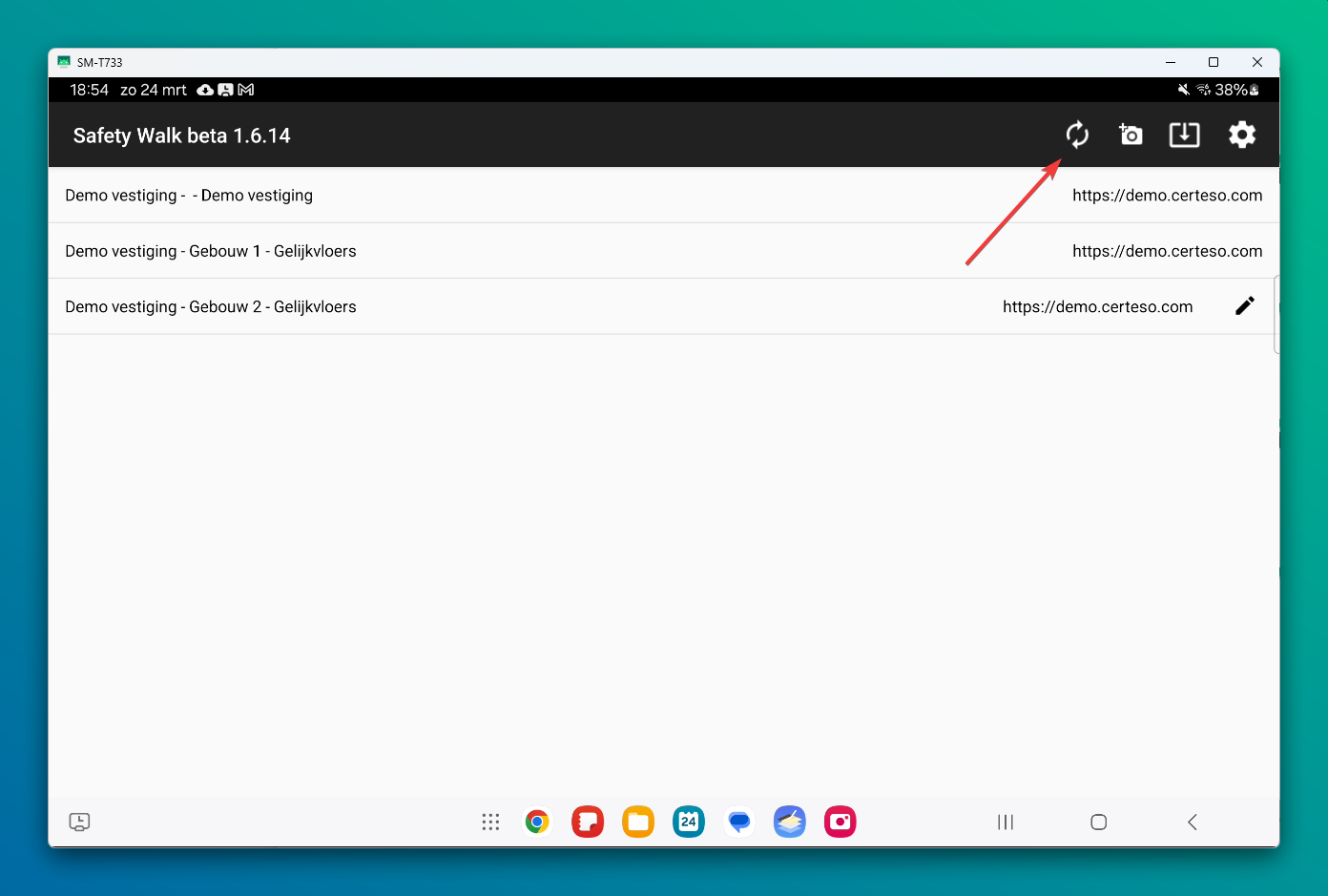The height and width of the screenshot is (896, 1328).
Task: Select Demo vestiging - Gebouw 2 - Gelijkvloers
Action: coord(211,306)
